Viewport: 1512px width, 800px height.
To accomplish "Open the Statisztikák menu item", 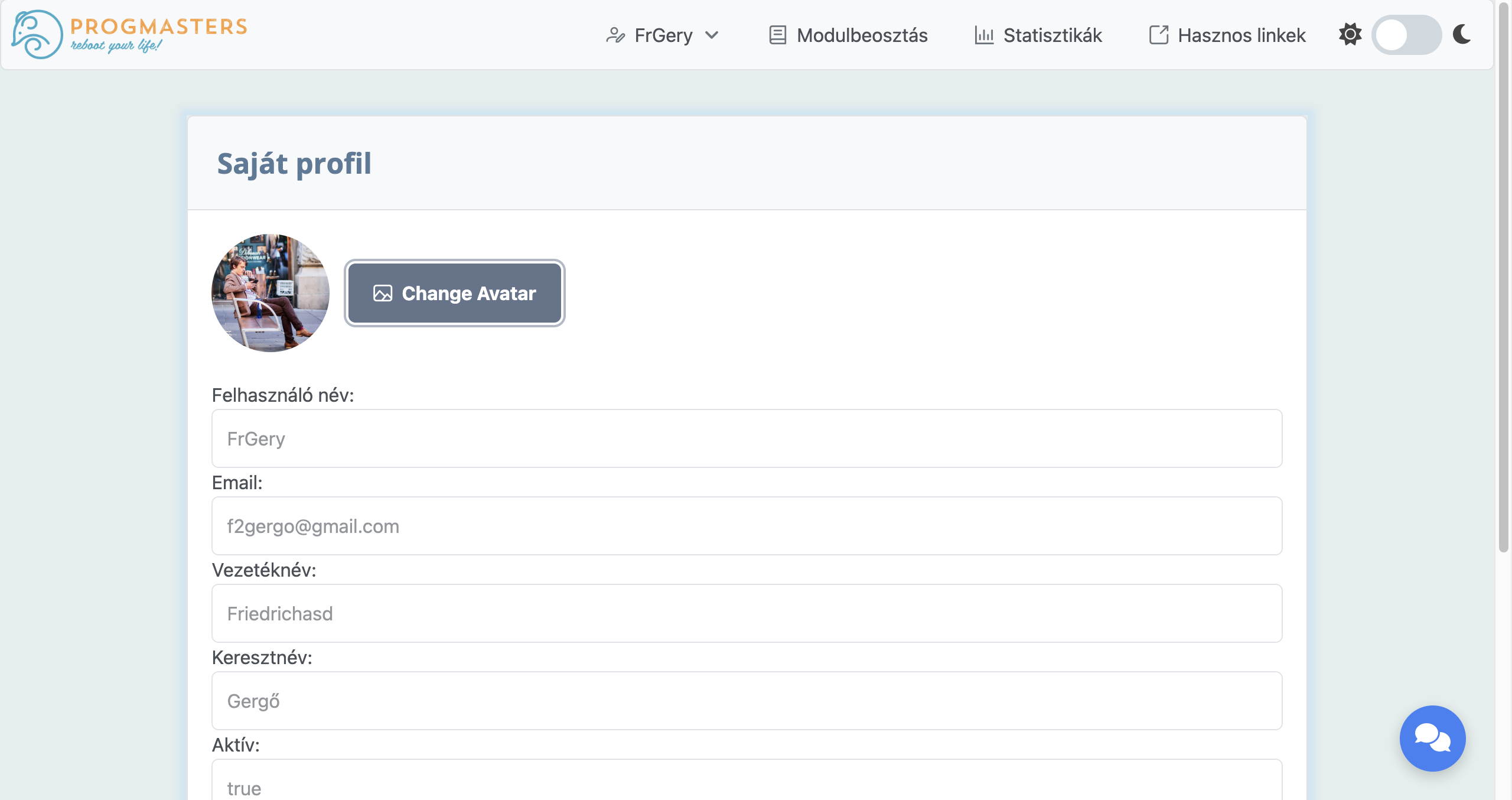I will click(1052, 35).
